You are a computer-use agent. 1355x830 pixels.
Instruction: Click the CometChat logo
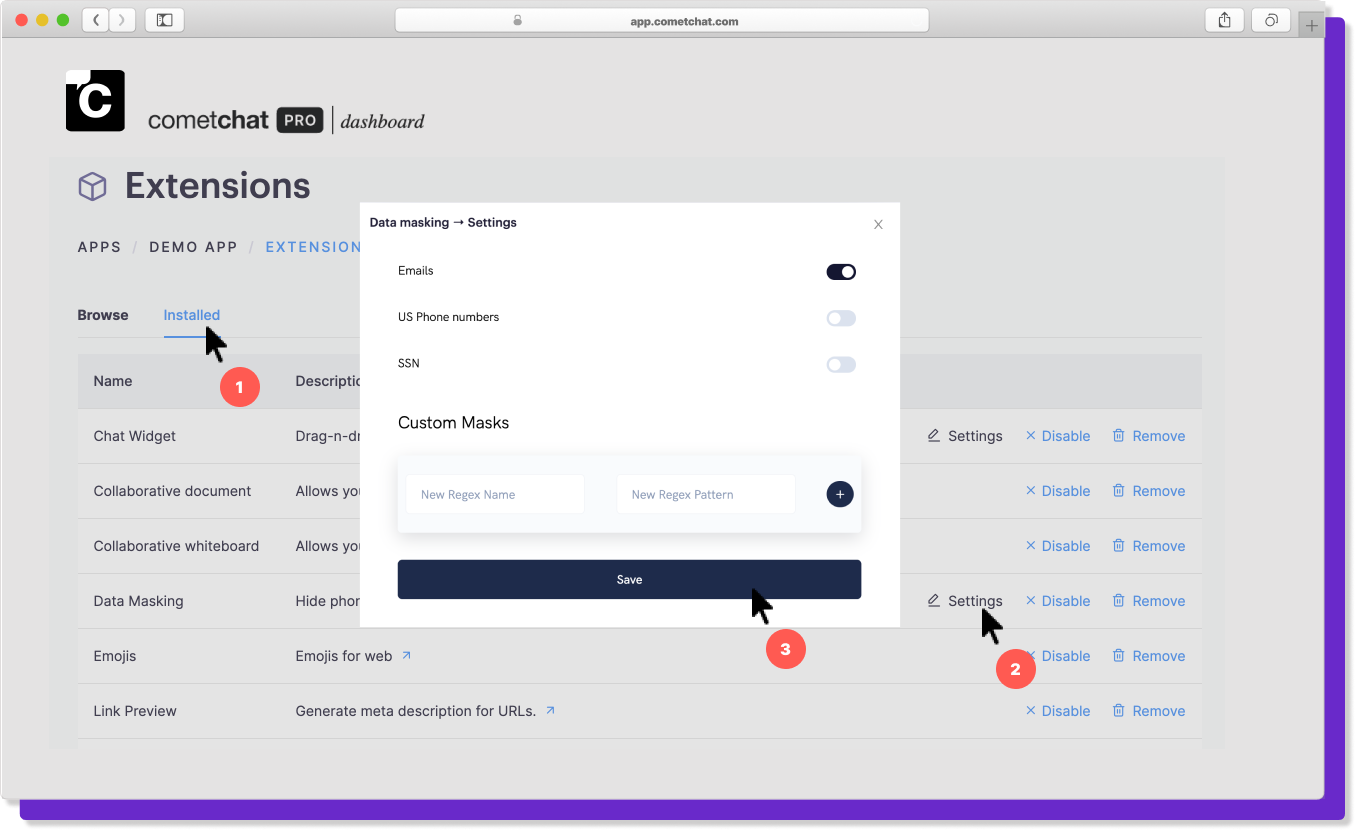[x=95, y=100]
